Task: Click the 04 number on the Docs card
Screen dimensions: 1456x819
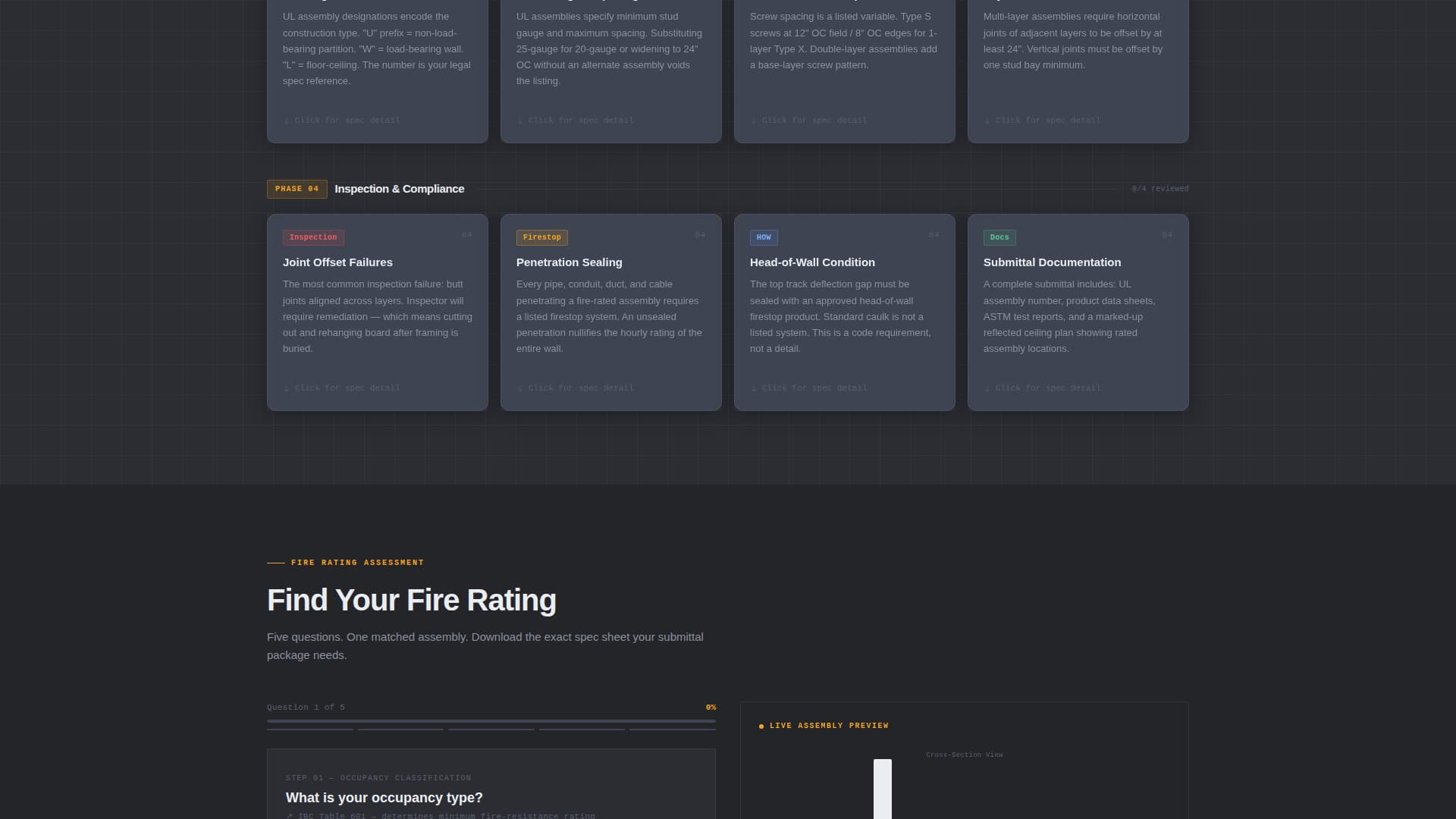Action: 1168,235
